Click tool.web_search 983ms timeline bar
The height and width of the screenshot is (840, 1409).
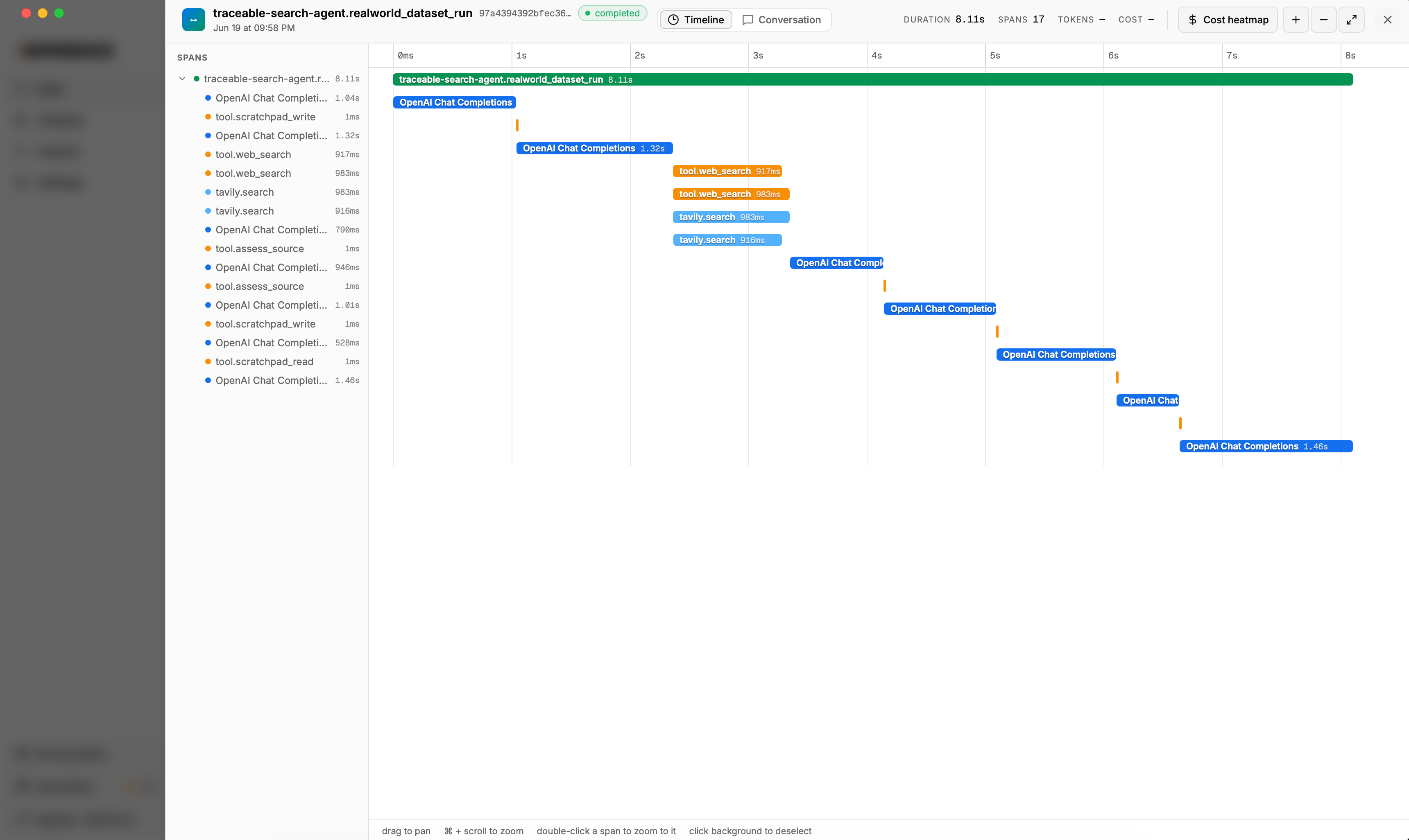pyautogui.click(x=731, y=194)
